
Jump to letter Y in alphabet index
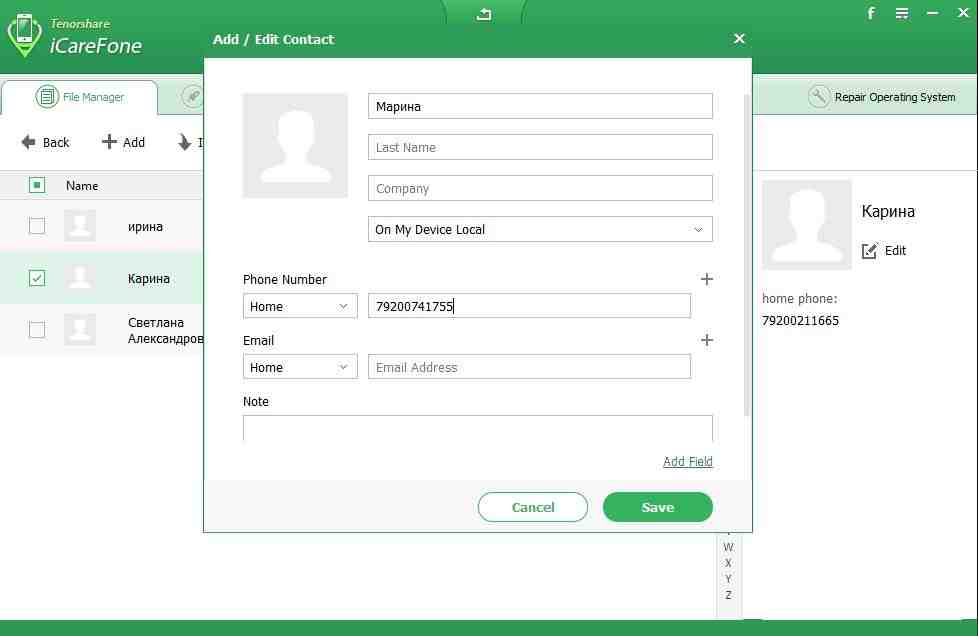[728, 579]
